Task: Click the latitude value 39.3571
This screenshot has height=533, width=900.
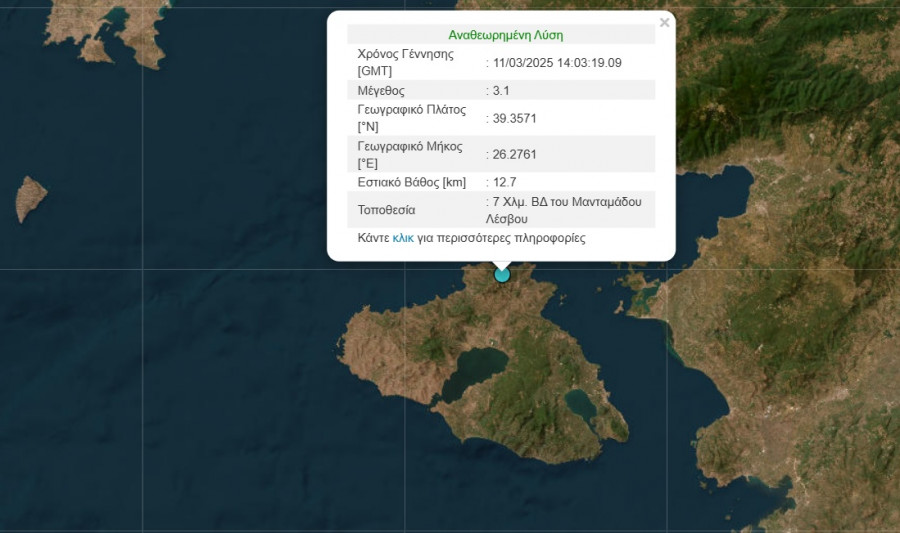Action: [514, 118]
